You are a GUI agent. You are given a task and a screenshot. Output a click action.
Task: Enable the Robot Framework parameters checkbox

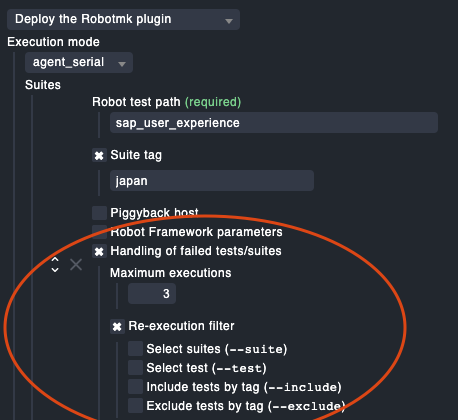point(99,232)
